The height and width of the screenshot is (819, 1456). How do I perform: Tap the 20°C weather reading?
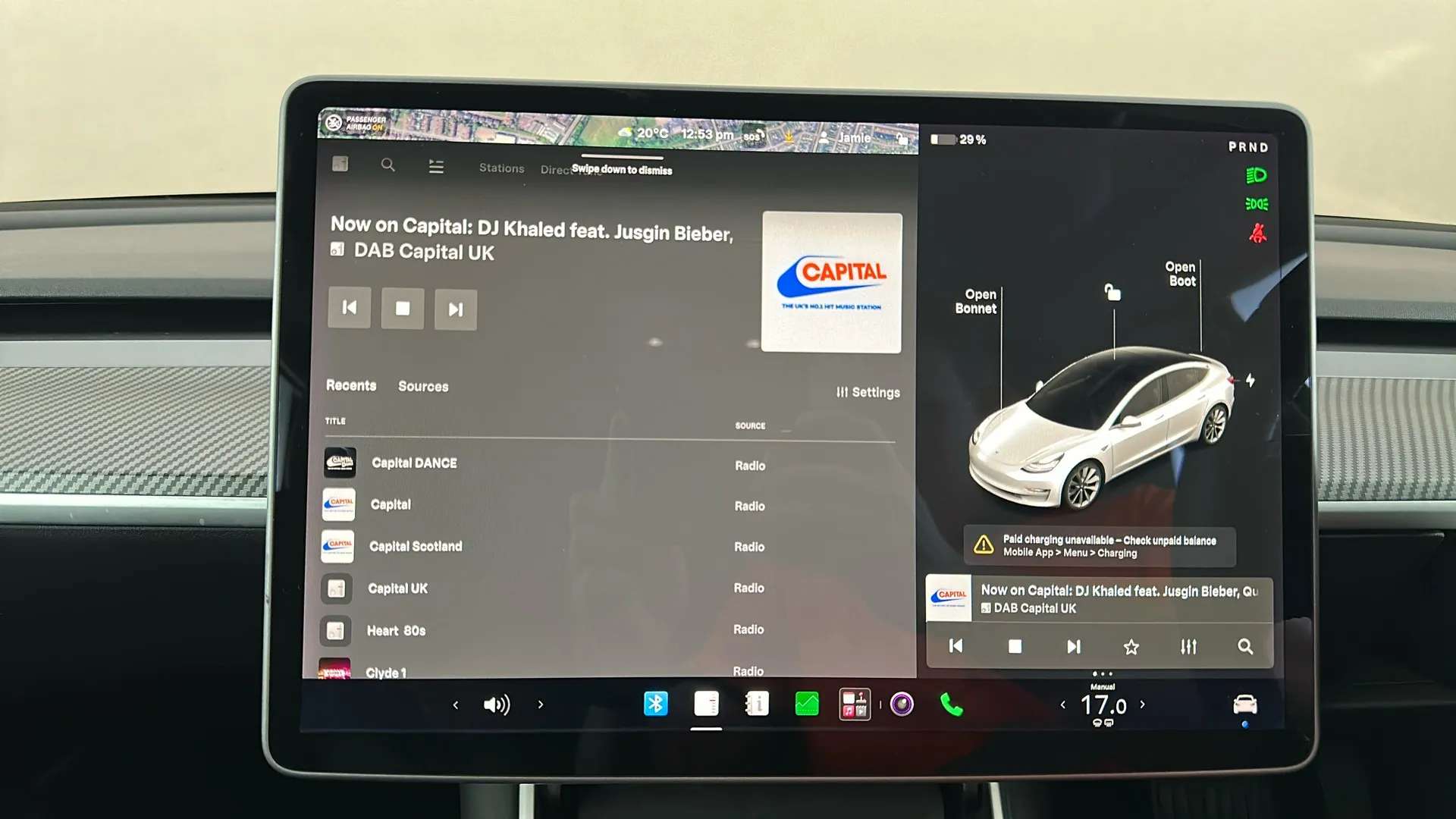[x=644, y=133]
